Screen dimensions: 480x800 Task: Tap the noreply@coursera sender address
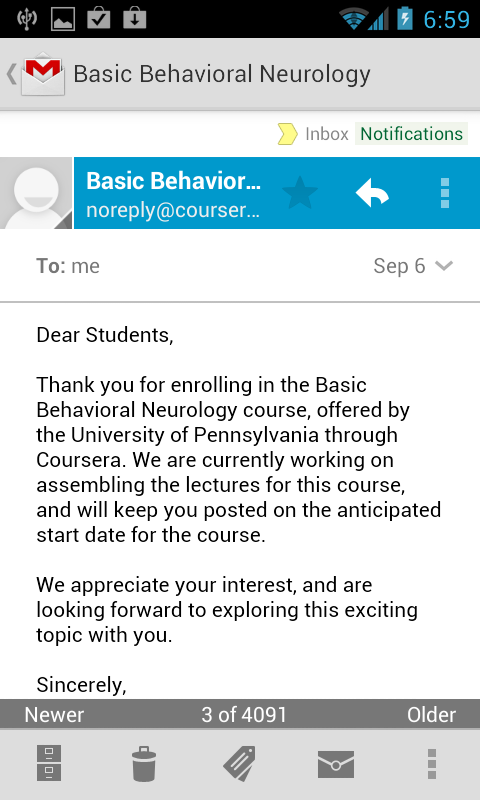pos(173,210)
